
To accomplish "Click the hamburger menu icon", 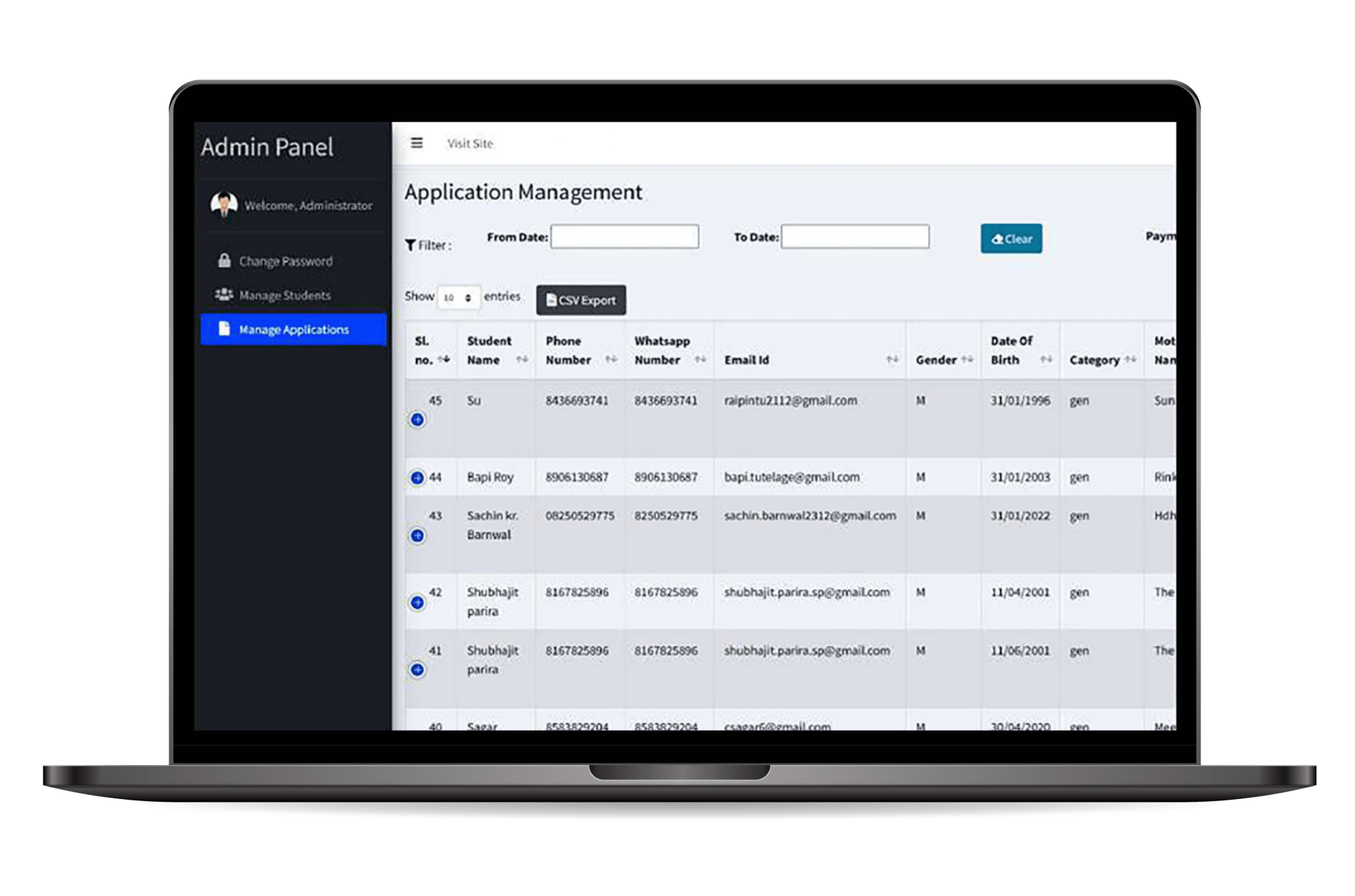I will tap(416, 143).
